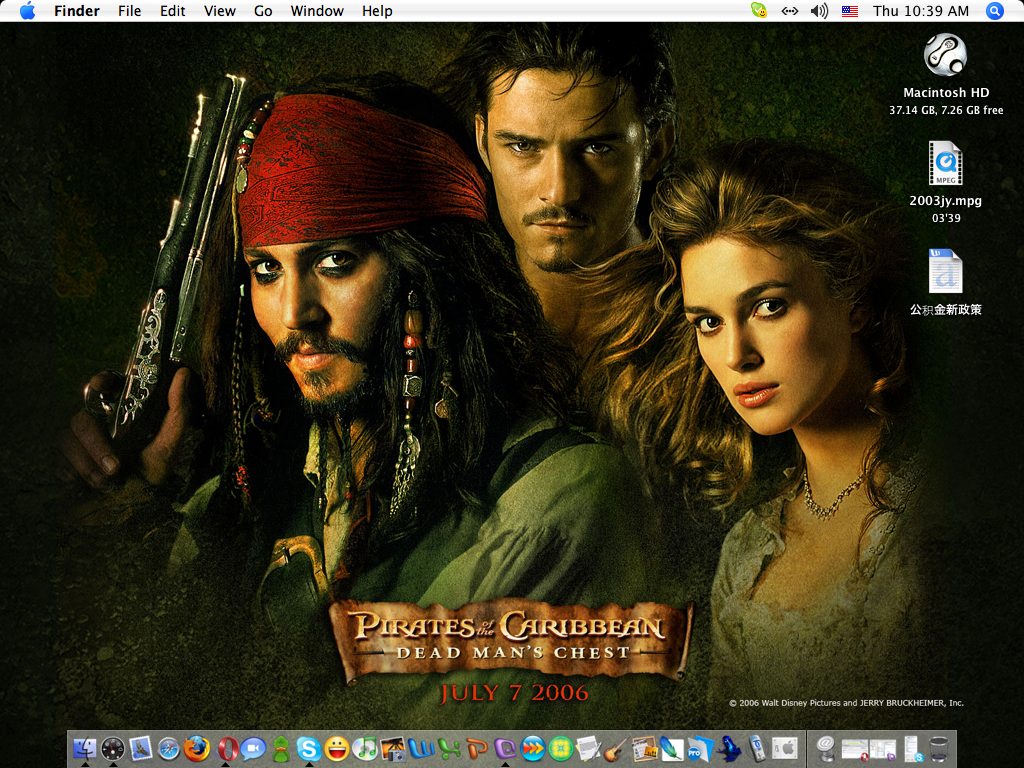Launch Microsoft Word blue W icon
Image resolution: width=1024 pixels, height=768 pixels.
point(421,748)
